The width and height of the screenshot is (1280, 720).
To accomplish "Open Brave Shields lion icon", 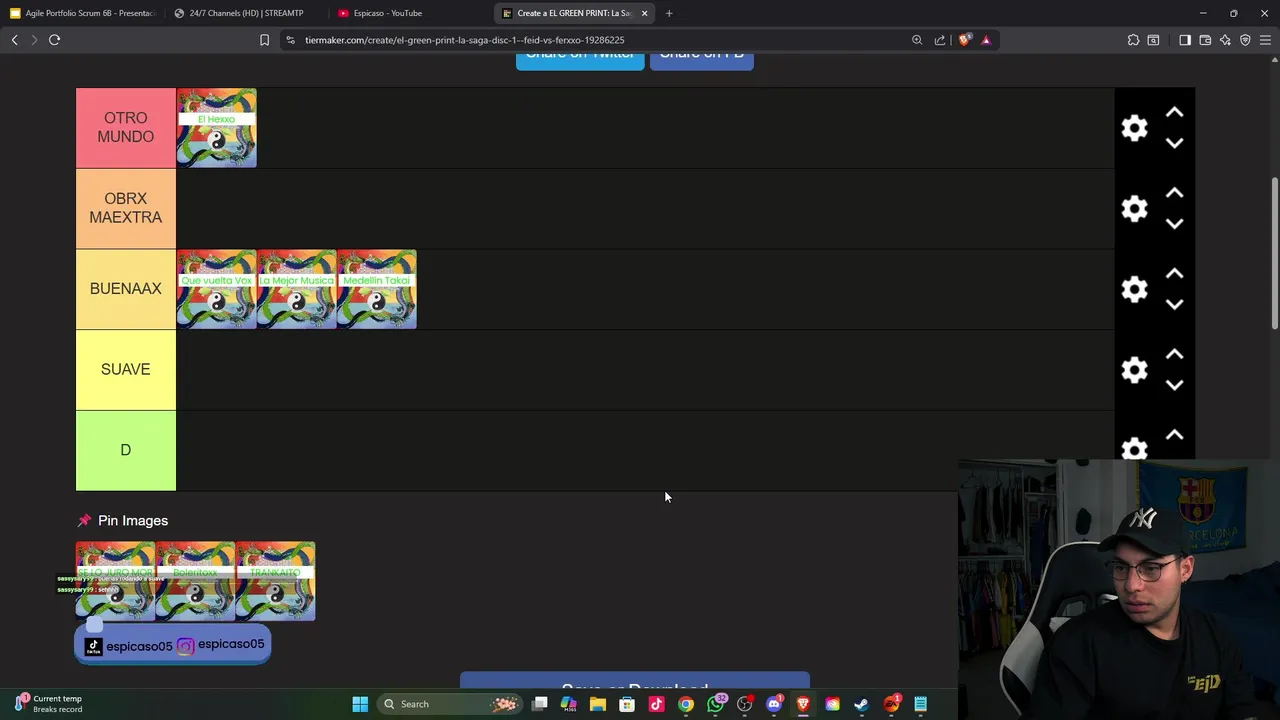I will click(x=964, y=40).
